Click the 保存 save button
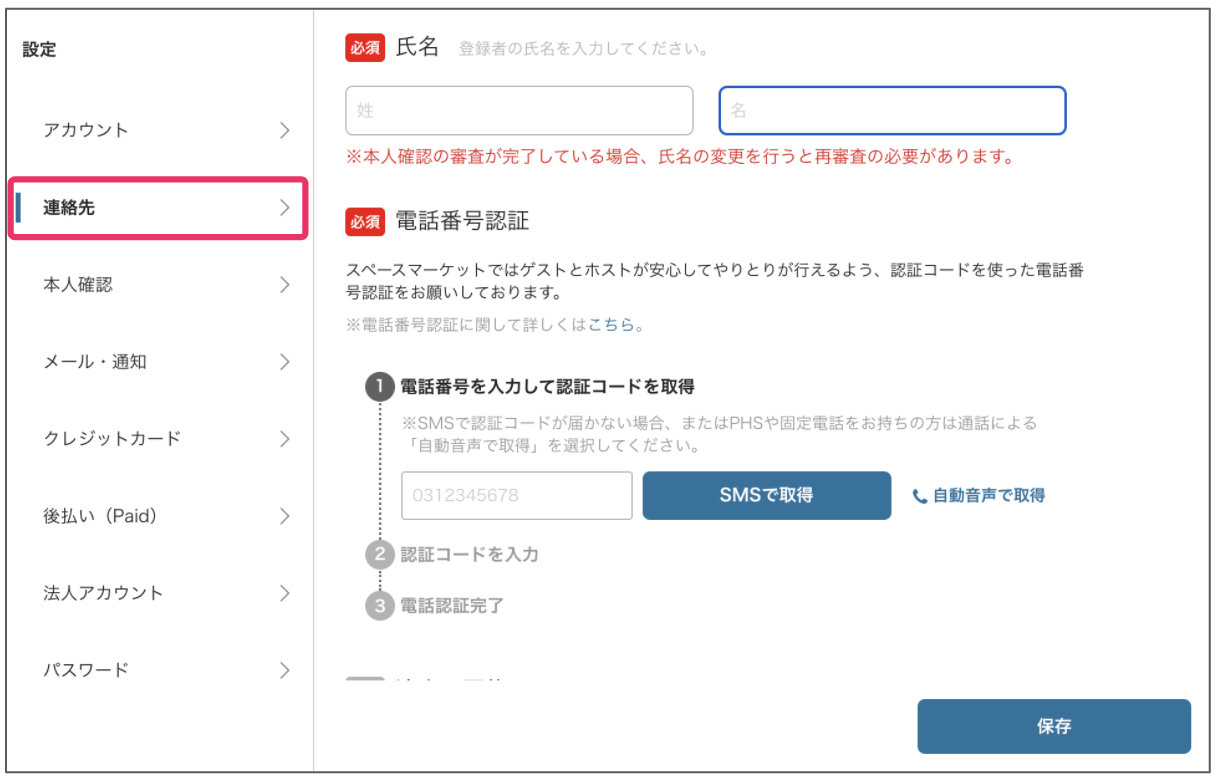The height and width of the screenshot is (782, 1226). pos(1054,726)
